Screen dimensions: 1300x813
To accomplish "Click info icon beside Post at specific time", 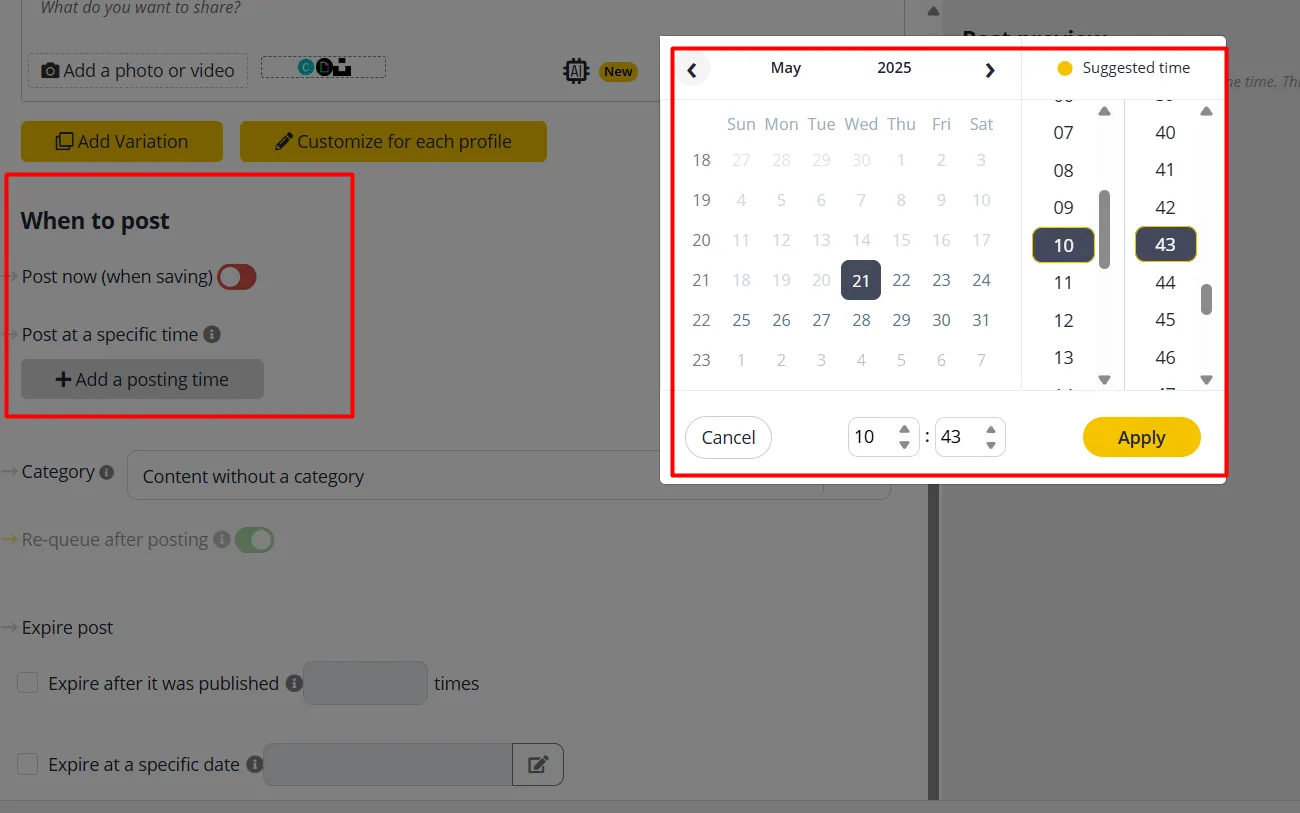I will click(212, 334).
